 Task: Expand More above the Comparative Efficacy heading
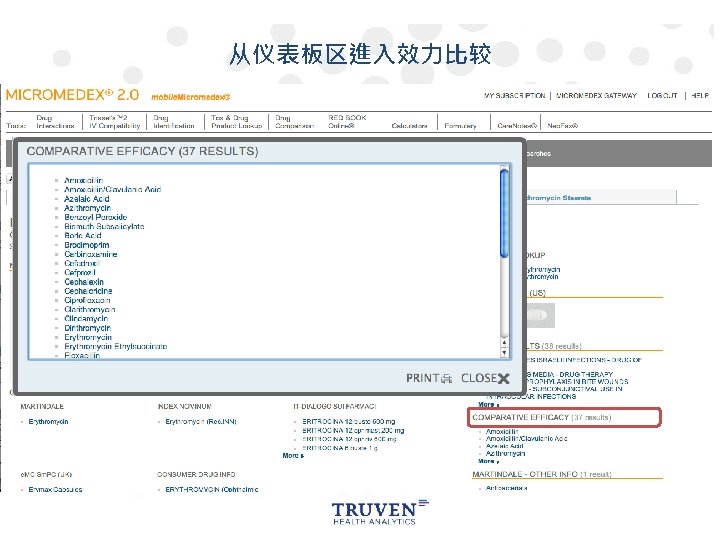[x=489, y=405]
